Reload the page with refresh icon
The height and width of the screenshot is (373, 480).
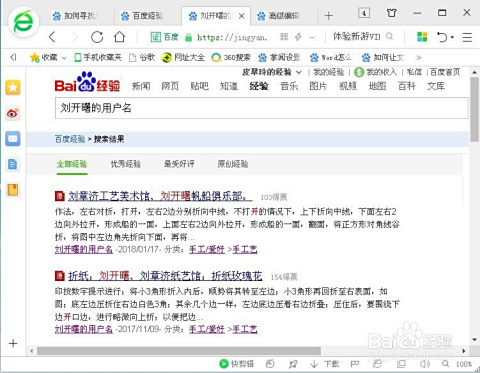coord(97,37)
